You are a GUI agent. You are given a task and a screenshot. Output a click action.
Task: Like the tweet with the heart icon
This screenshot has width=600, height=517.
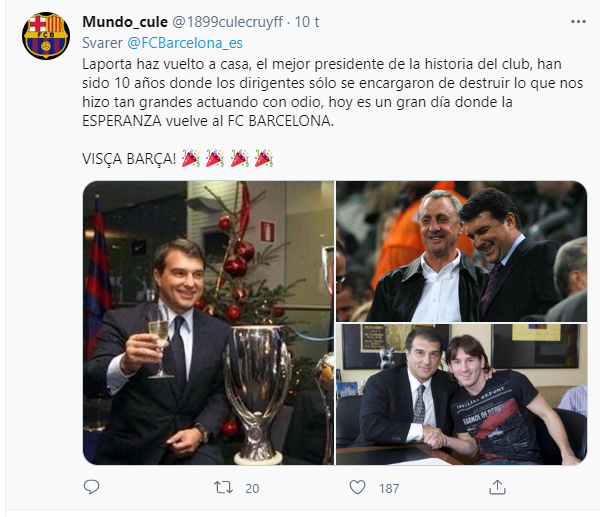tap(359, 487)
